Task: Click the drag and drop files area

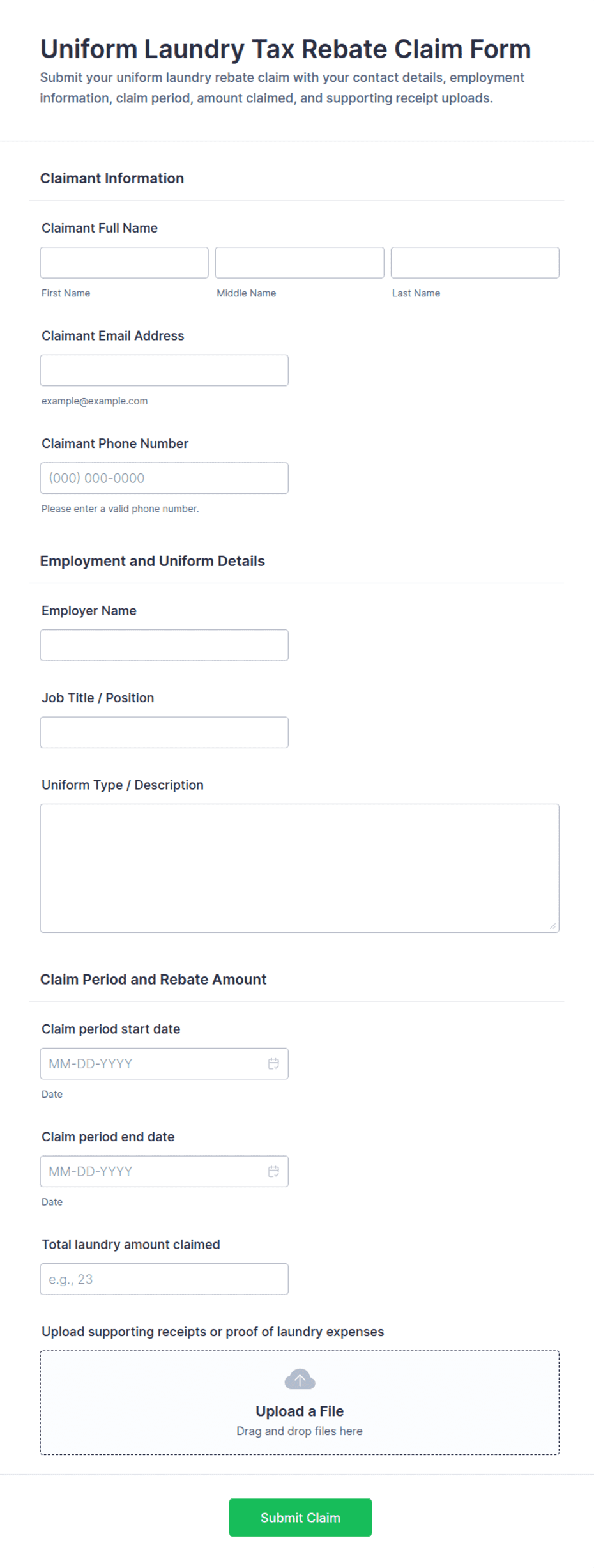Action: (300, 1403)
